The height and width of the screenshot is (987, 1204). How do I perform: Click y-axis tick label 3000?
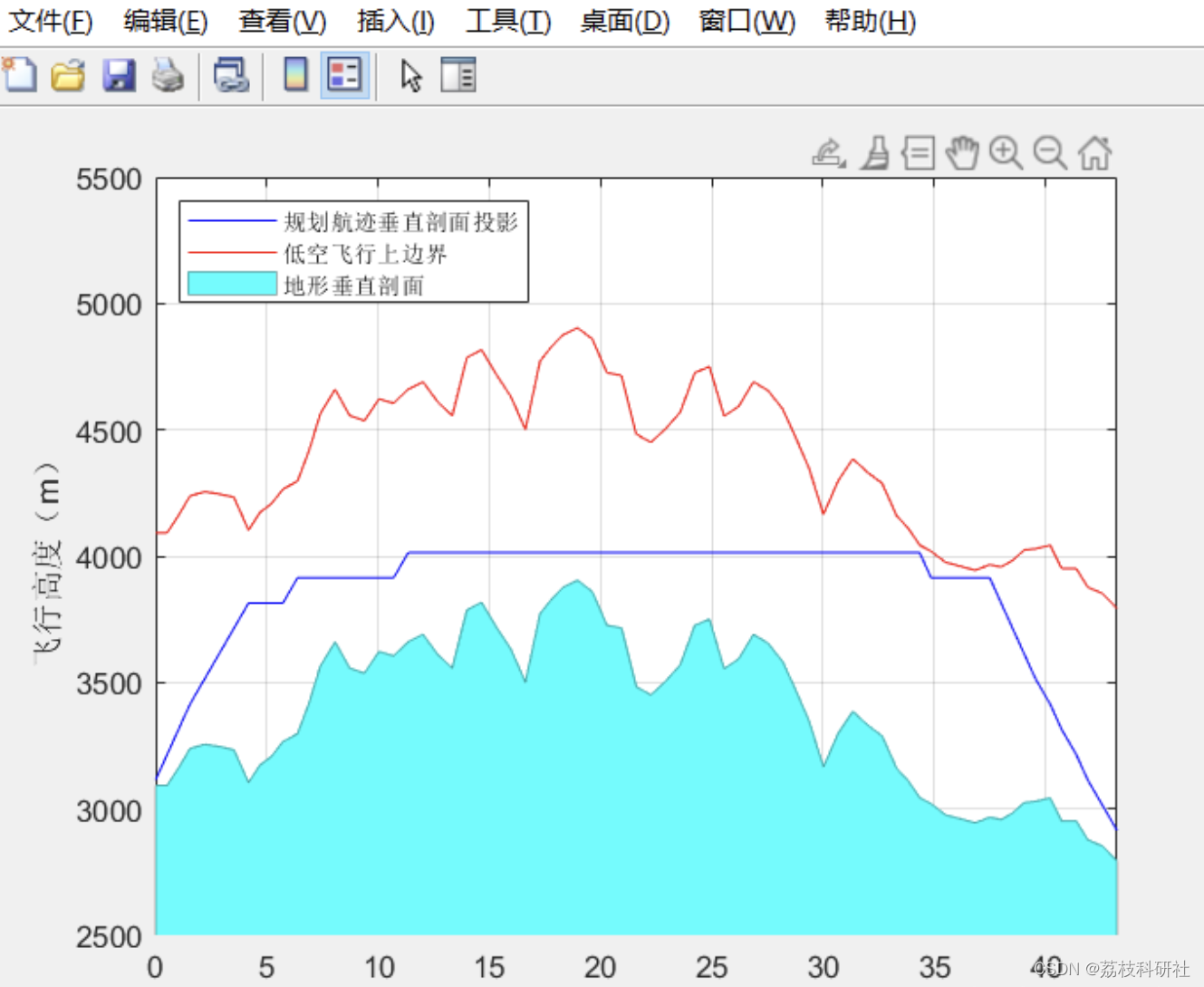(109, 811)
